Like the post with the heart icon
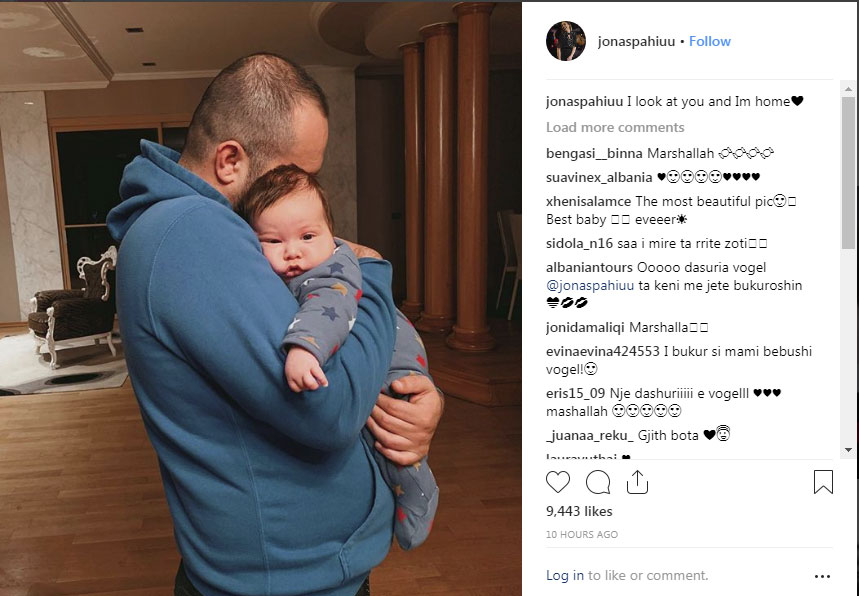 558,482
